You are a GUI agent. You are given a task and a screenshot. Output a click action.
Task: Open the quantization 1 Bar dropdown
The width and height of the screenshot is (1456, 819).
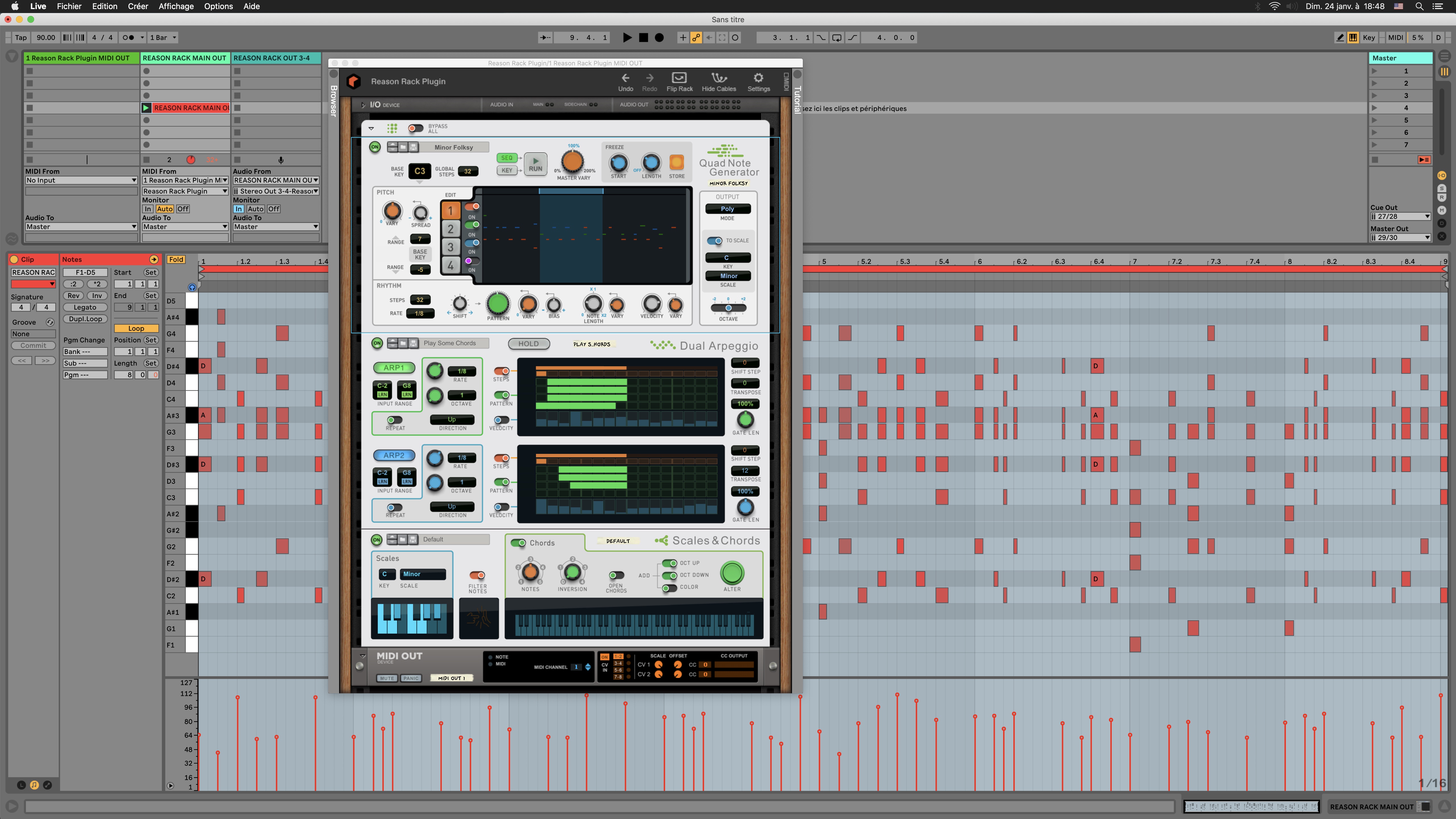[163, 37]
